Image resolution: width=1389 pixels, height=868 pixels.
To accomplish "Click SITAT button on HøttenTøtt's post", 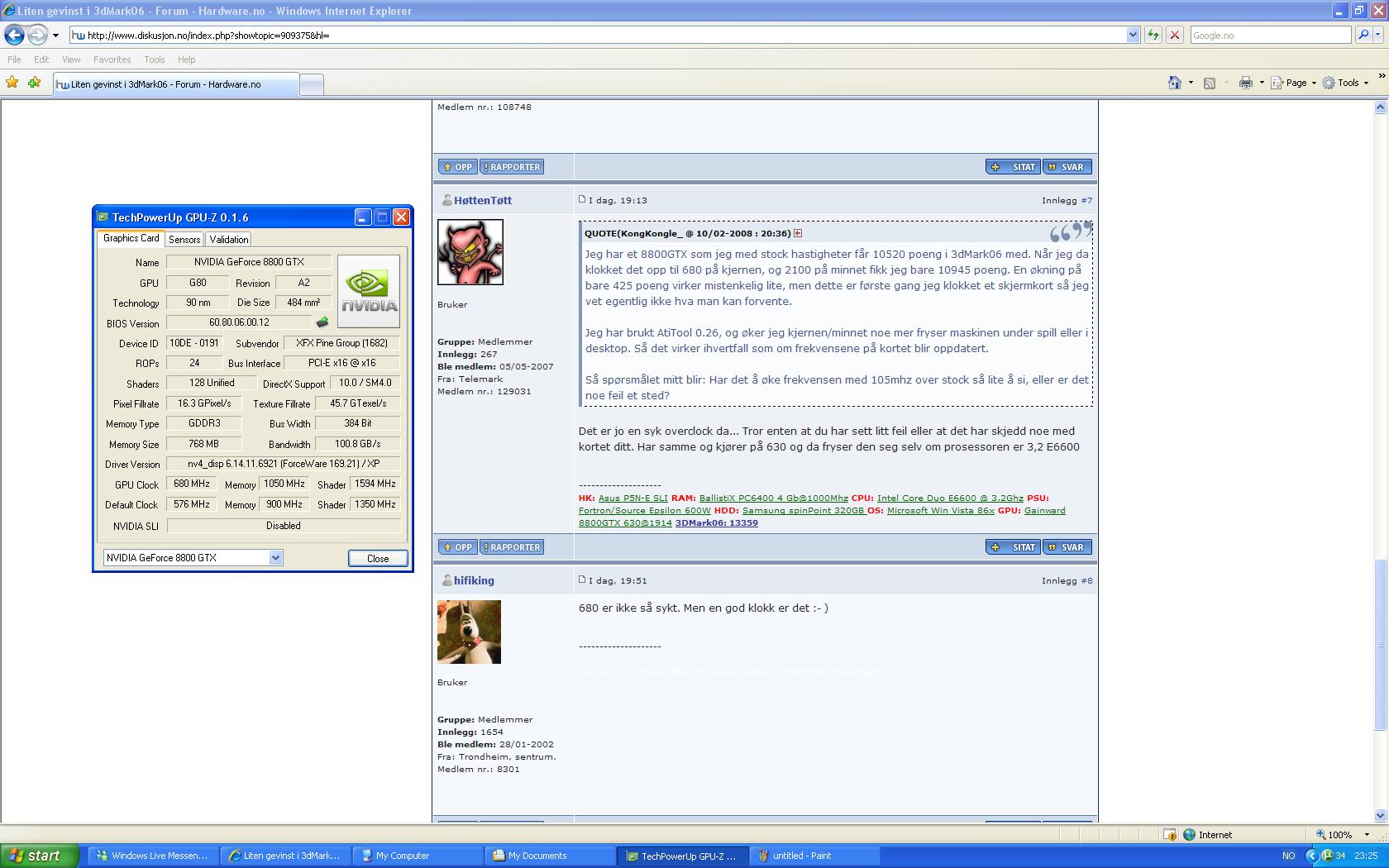I will (x=1013, y=547).
